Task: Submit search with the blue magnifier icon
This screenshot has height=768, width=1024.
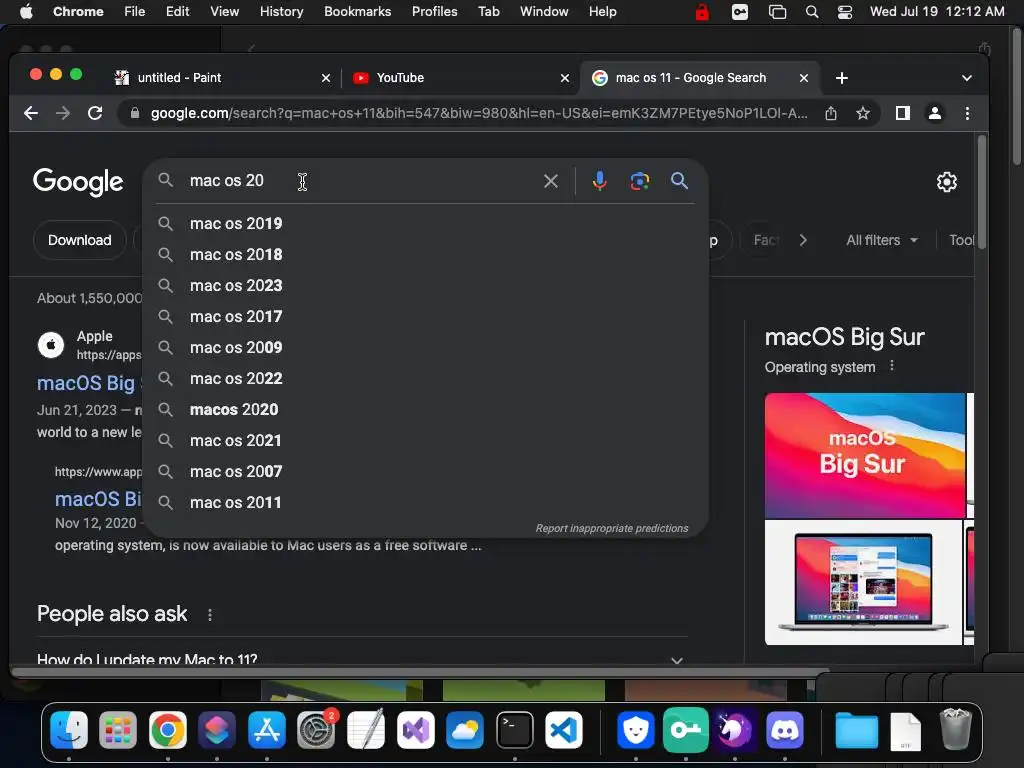Action: coord(679,181)
